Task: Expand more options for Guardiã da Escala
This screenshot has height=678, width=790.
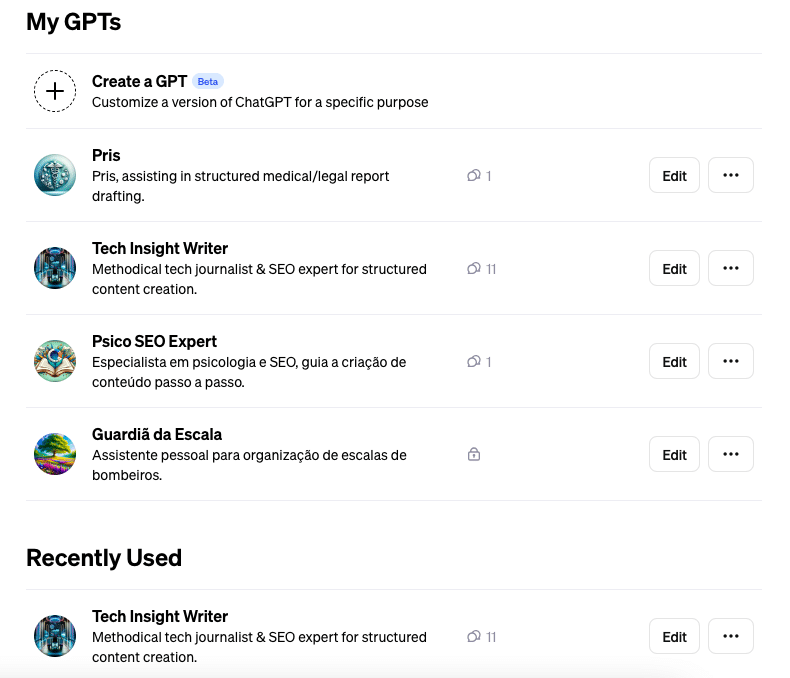Action: point(730,454)
